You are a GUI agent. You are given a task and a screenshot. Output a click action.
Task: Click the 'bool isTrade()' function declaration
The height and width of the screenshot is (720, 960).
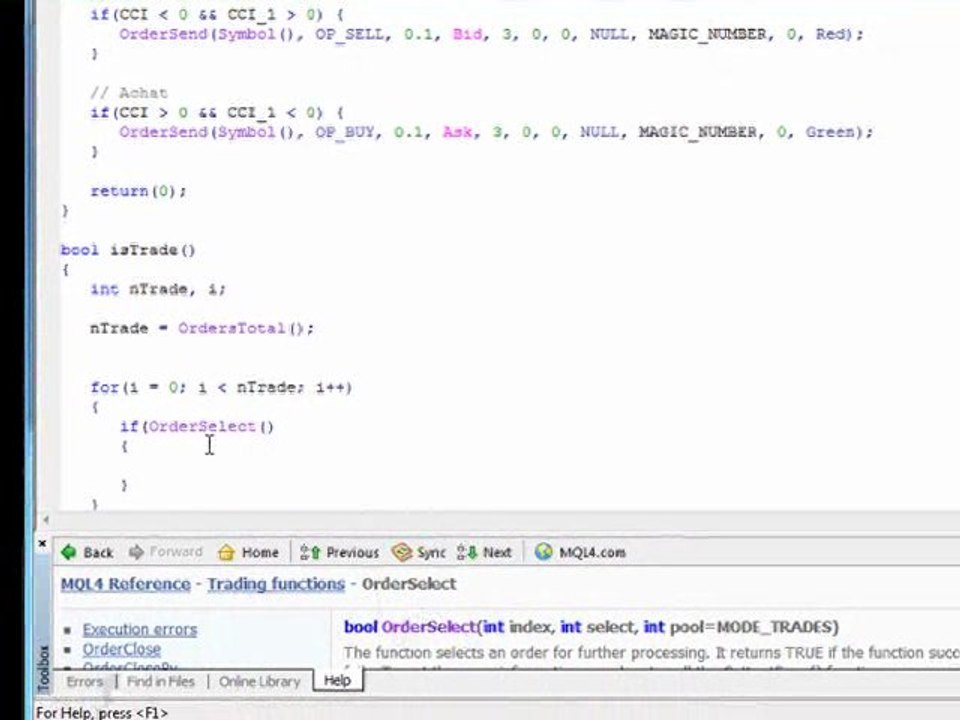click(x=128, y=250)
